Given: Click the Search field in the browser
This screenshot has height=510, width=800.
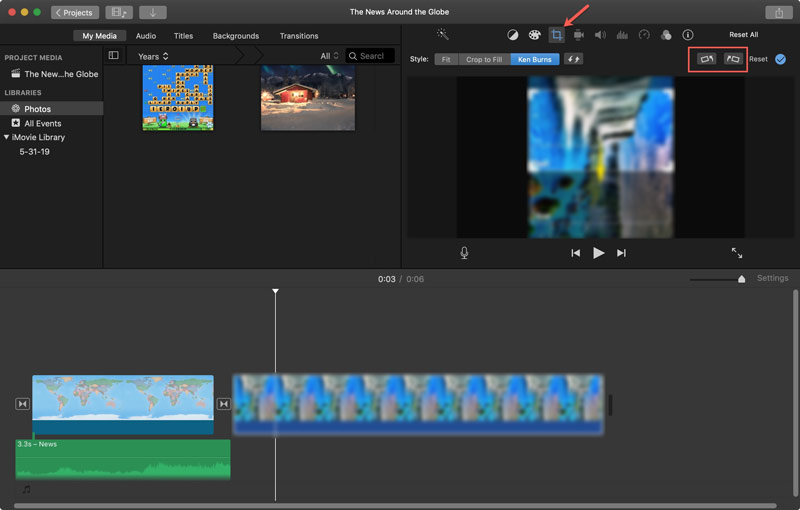Looking at the screenshot, I should [x=370, y=56].
